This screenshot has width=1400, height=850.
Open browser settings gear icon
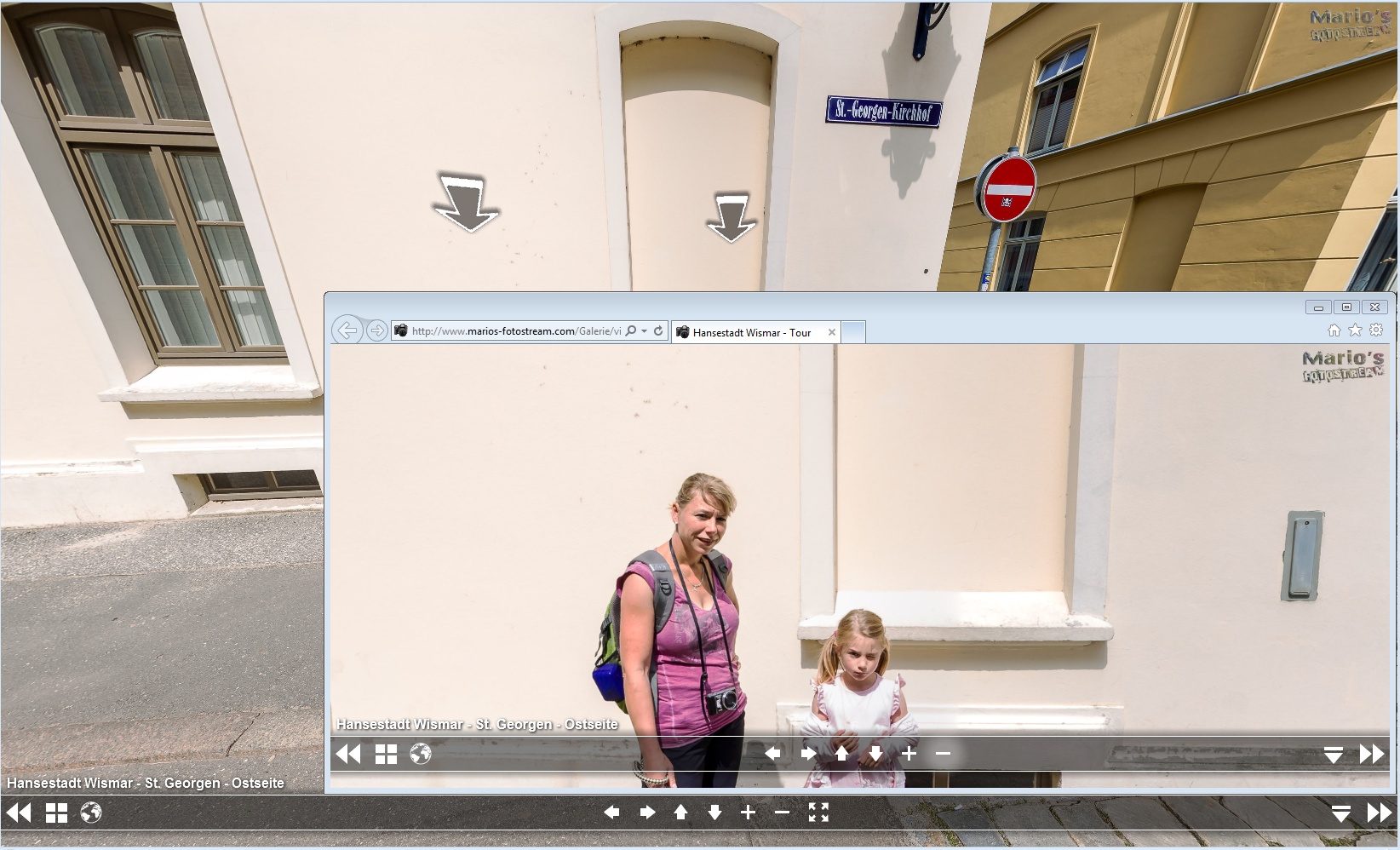(1376, 330)
